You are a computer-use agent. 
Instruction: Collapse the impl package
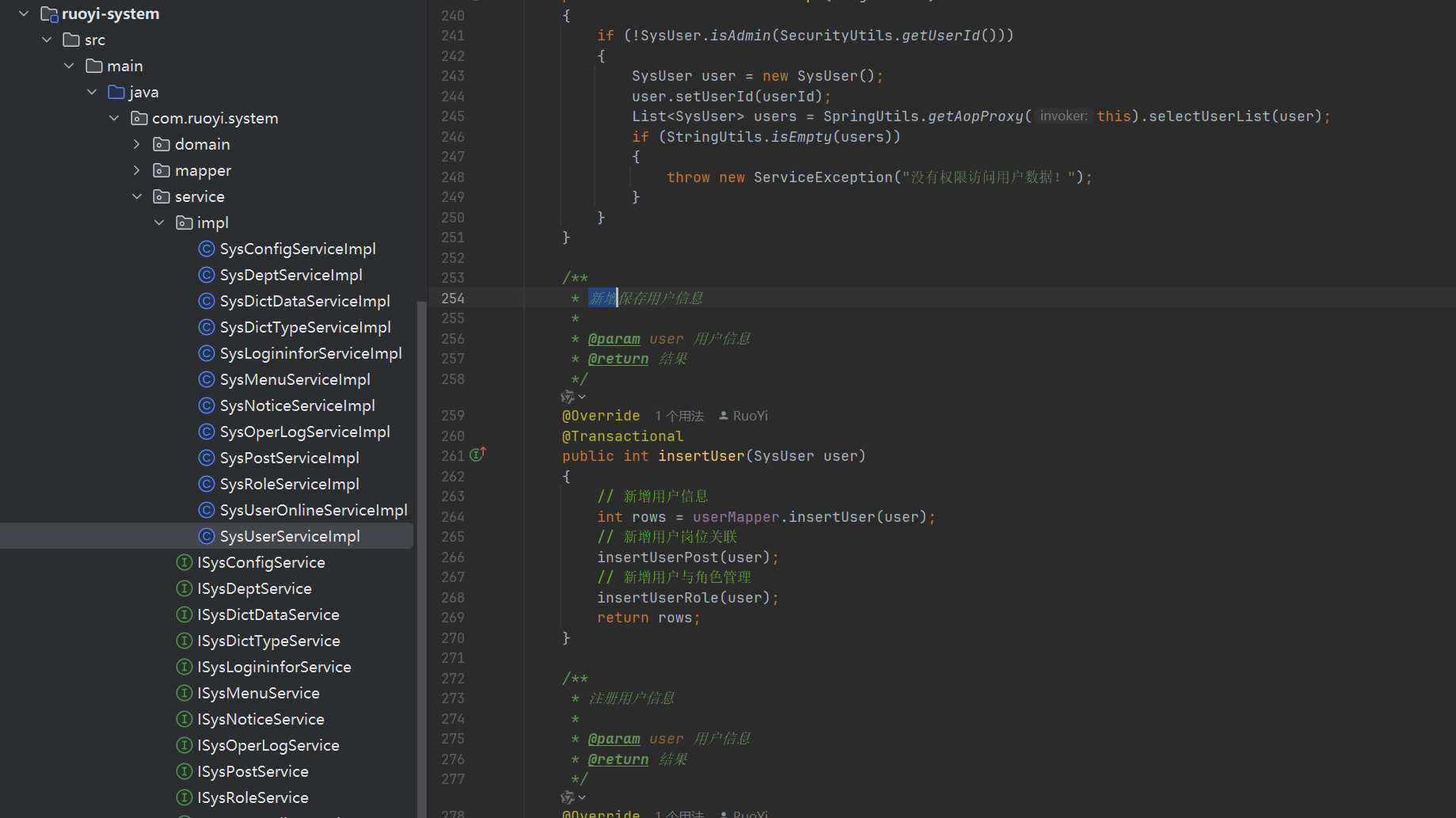(159, 223)
